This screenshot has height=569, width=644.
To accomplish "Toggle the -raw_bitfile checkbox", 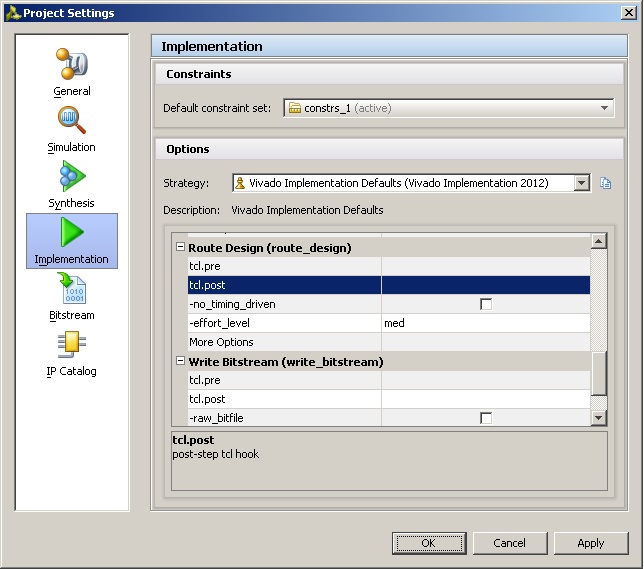I will pos(486,418).
